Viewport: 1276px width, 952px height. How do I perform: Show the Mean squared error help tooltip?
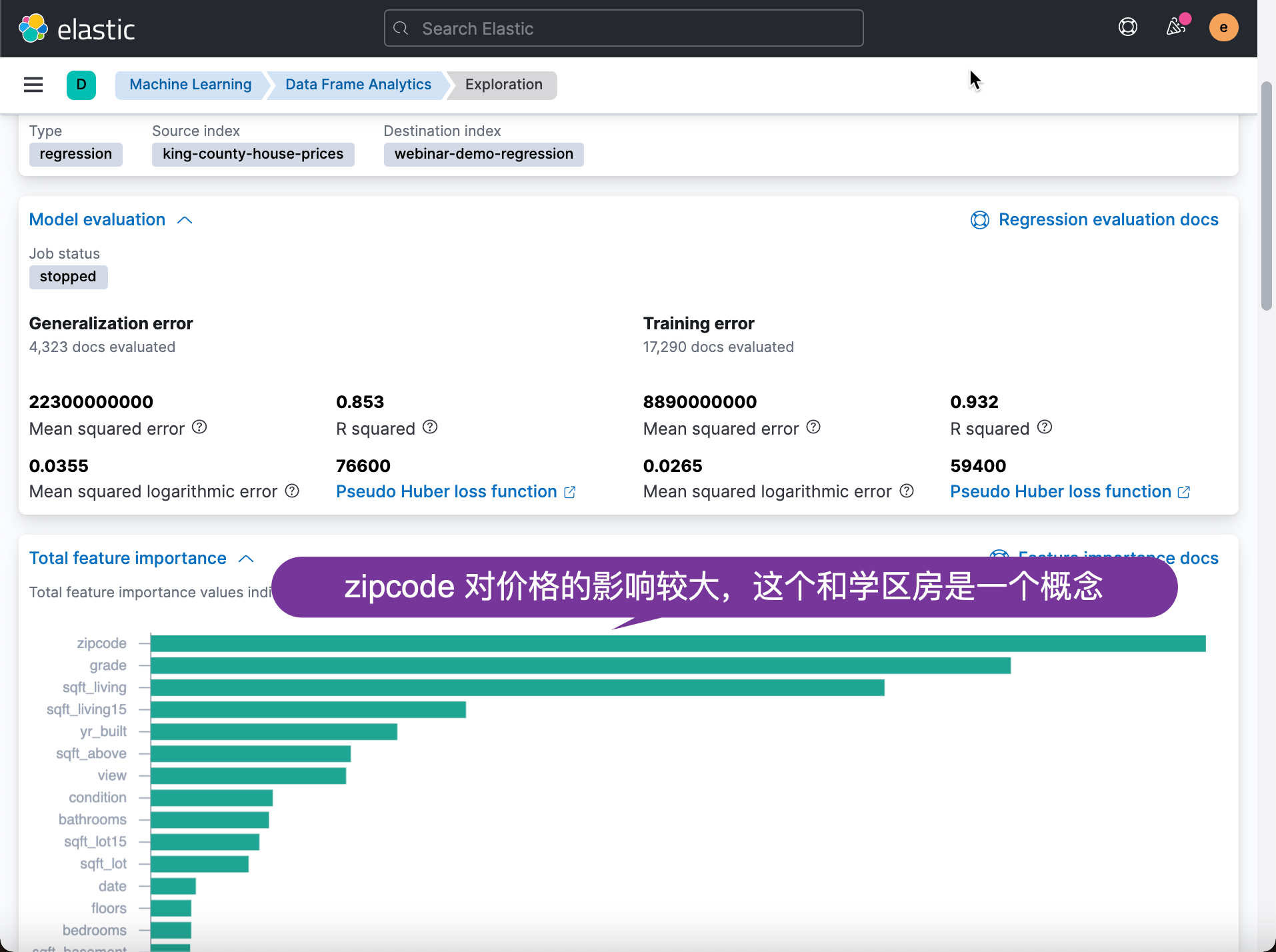pyautogui.click(x=199, y=427)
